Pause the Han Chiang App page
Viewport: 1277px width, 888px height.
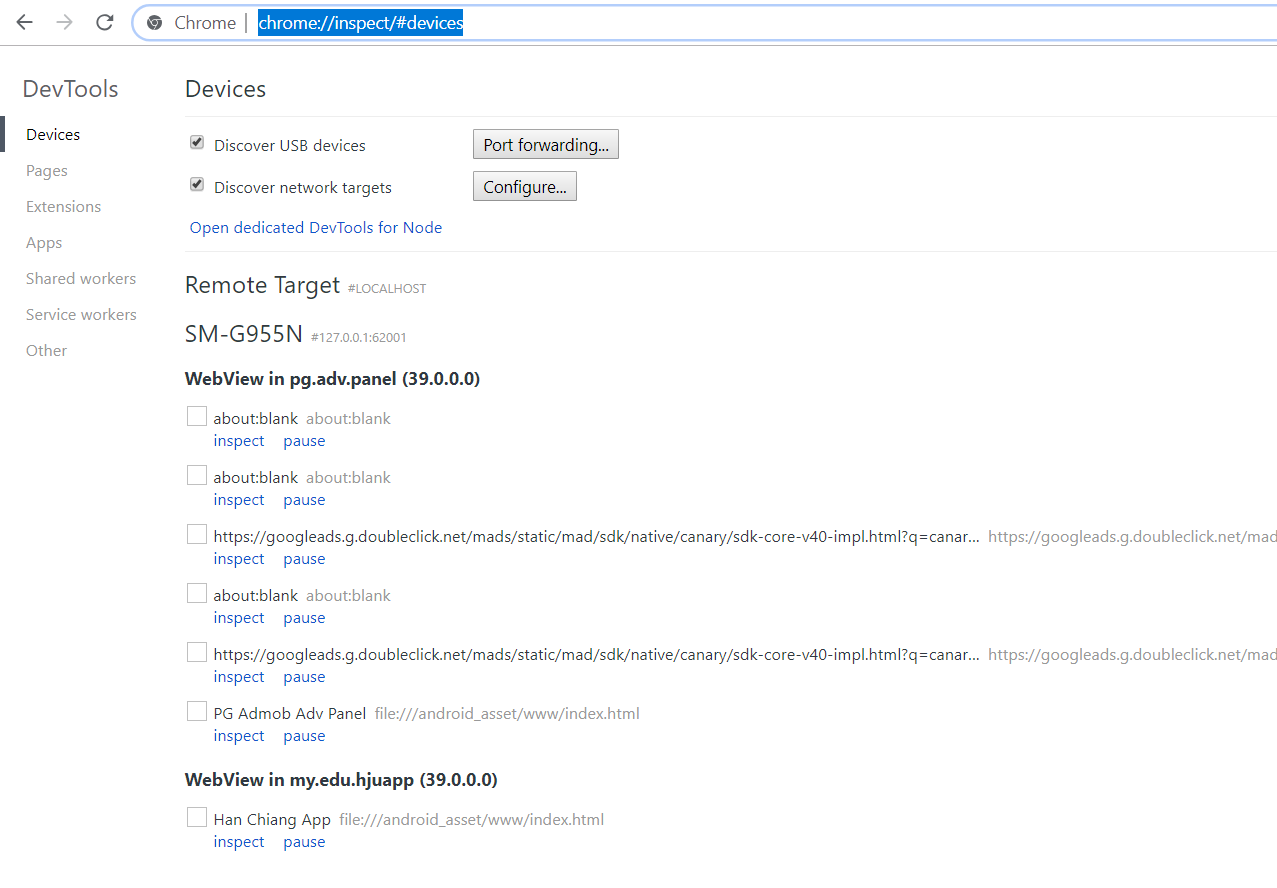point(304,842)
